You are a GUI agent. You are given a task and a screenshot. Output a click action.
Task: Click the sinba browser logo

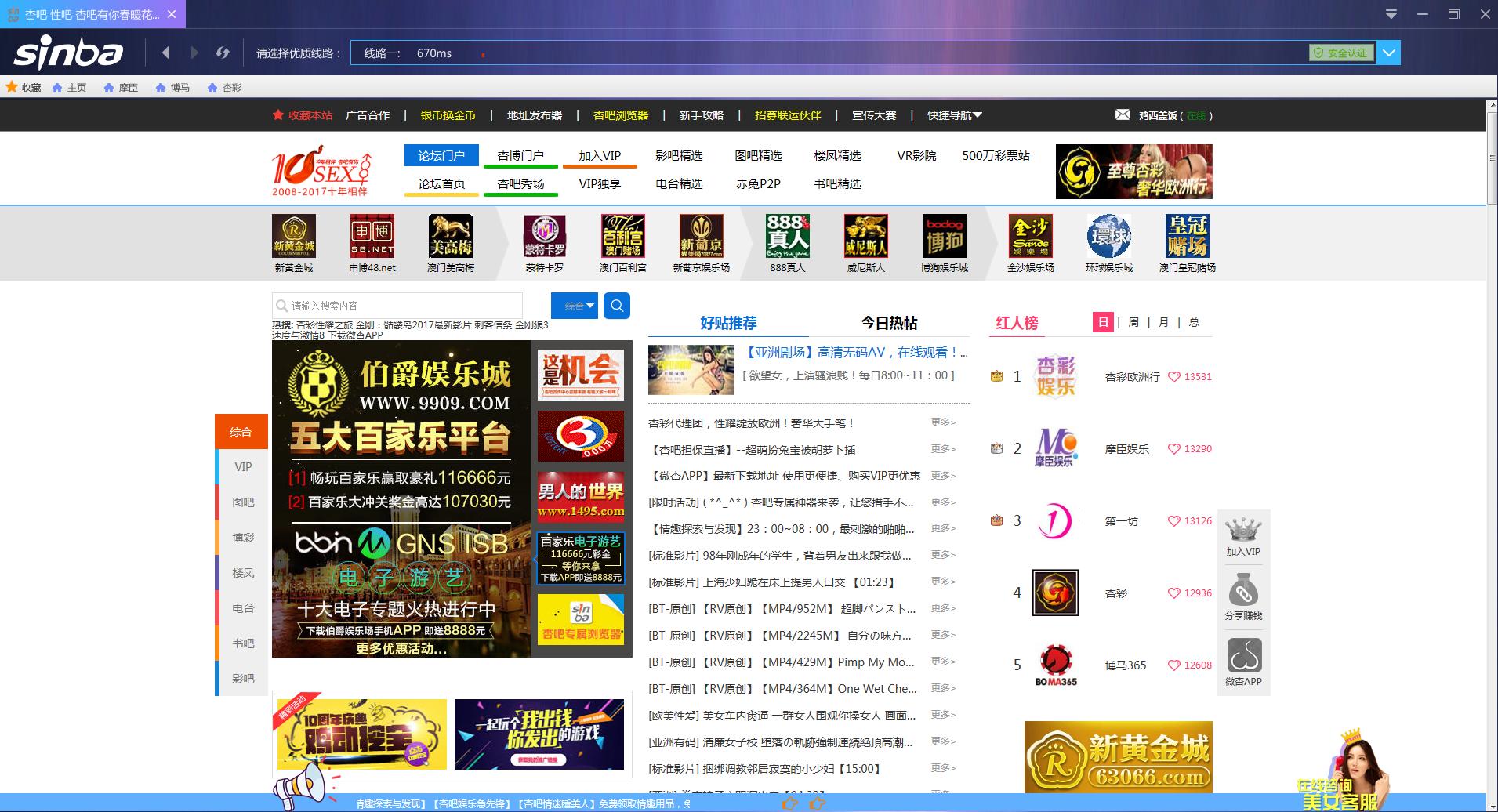tap(69, 53)
